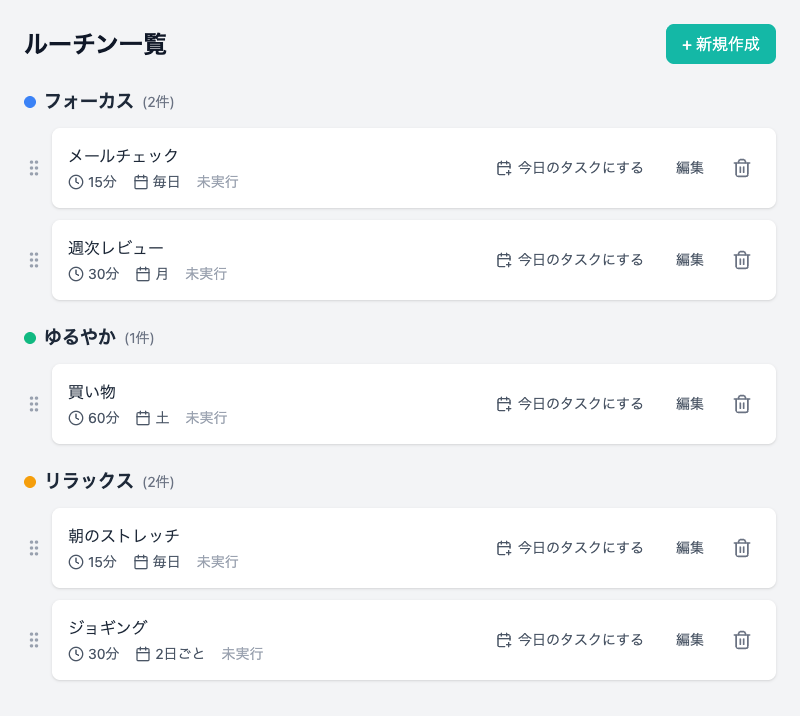Click the drag handle next to 買い物
Screen dimensions: 800x716
tap(34, 404)
